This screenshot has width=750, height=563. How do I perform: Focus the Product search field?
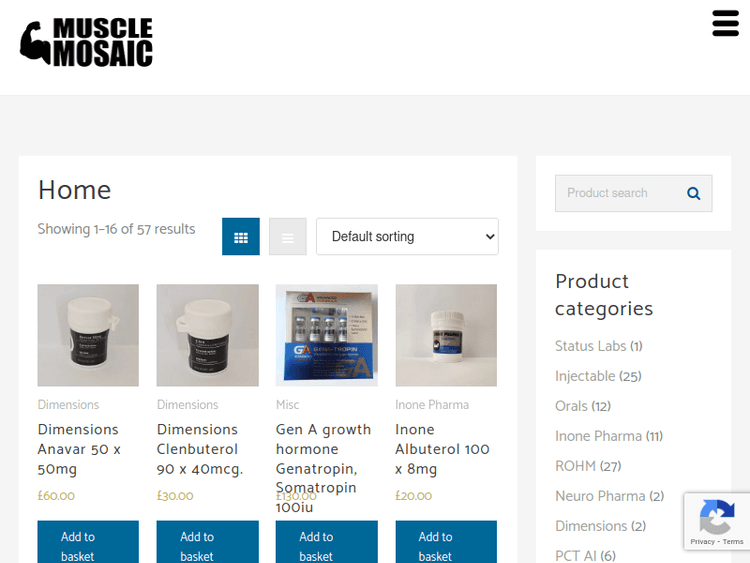pos(619,193)
